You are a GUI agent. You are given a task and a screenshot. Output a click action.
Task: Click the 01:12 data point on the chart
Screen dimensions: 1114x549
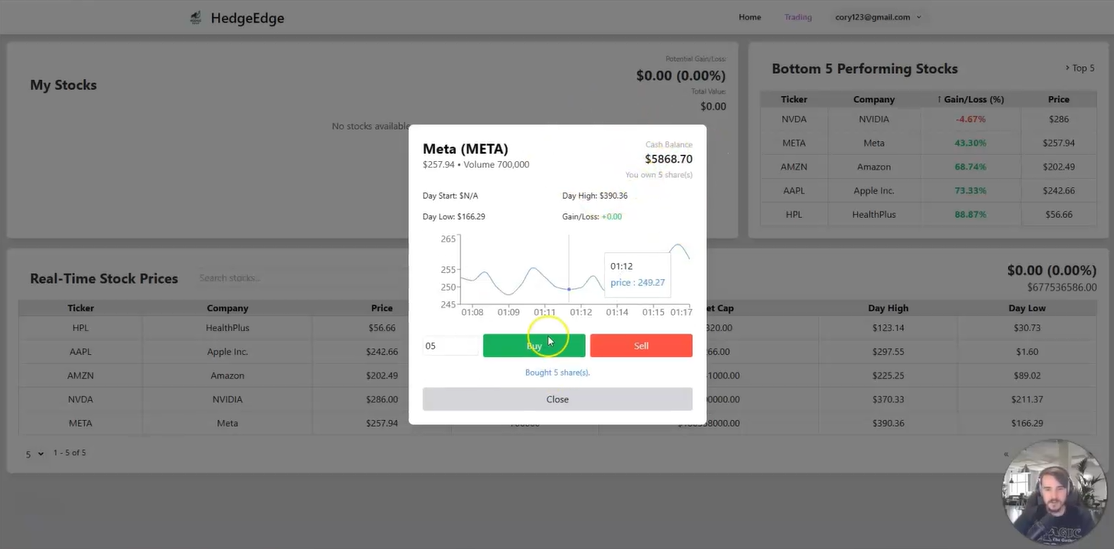click(x=568, y=289)
